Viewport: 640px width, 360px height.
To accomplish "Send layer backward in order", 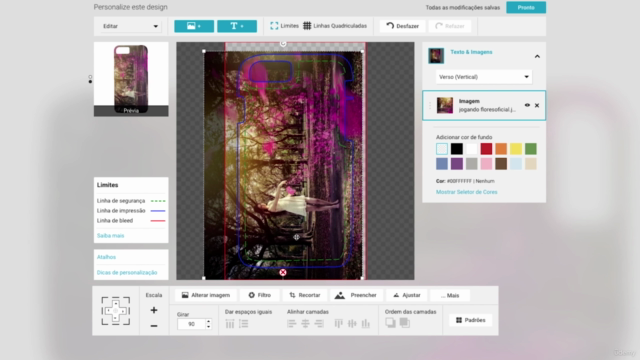I will [x=405, y=323].
